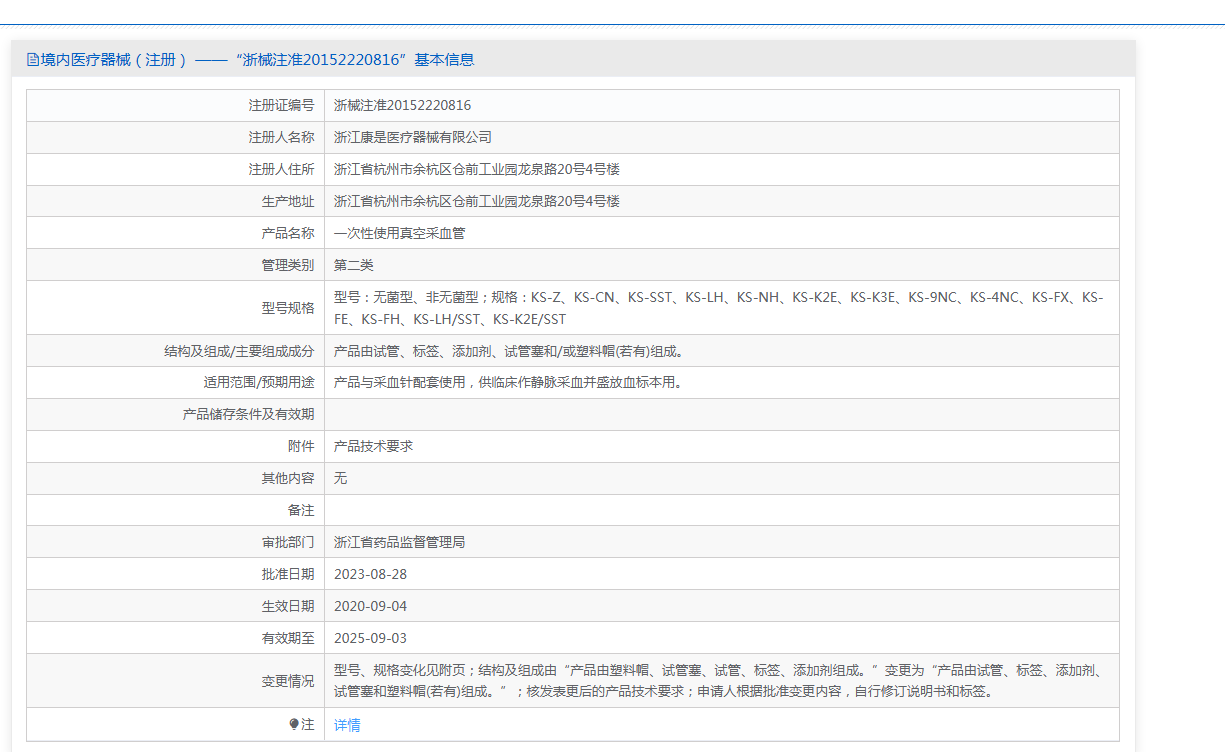1225x752 pixels.
Task: Select the heading text 境内医疗器械（注册）基本信息
Action: pyautogui.click(x=257, y=60)
